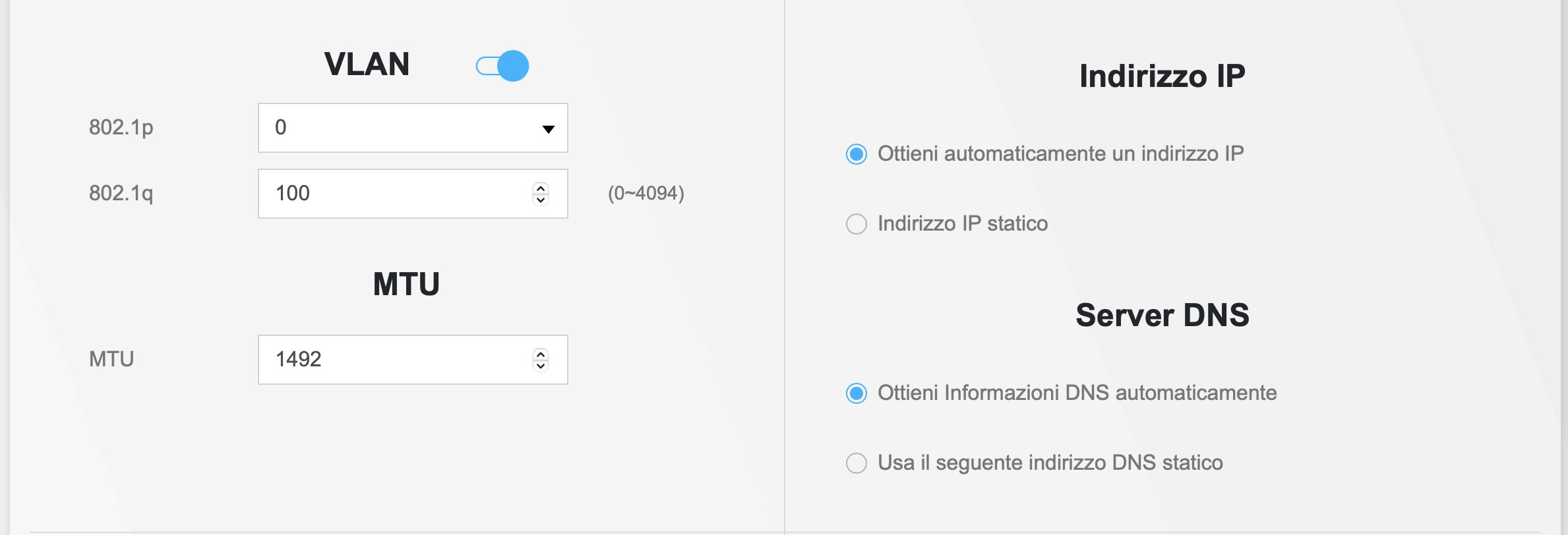Select Indirizzo IP statico option

click(857, 224)
